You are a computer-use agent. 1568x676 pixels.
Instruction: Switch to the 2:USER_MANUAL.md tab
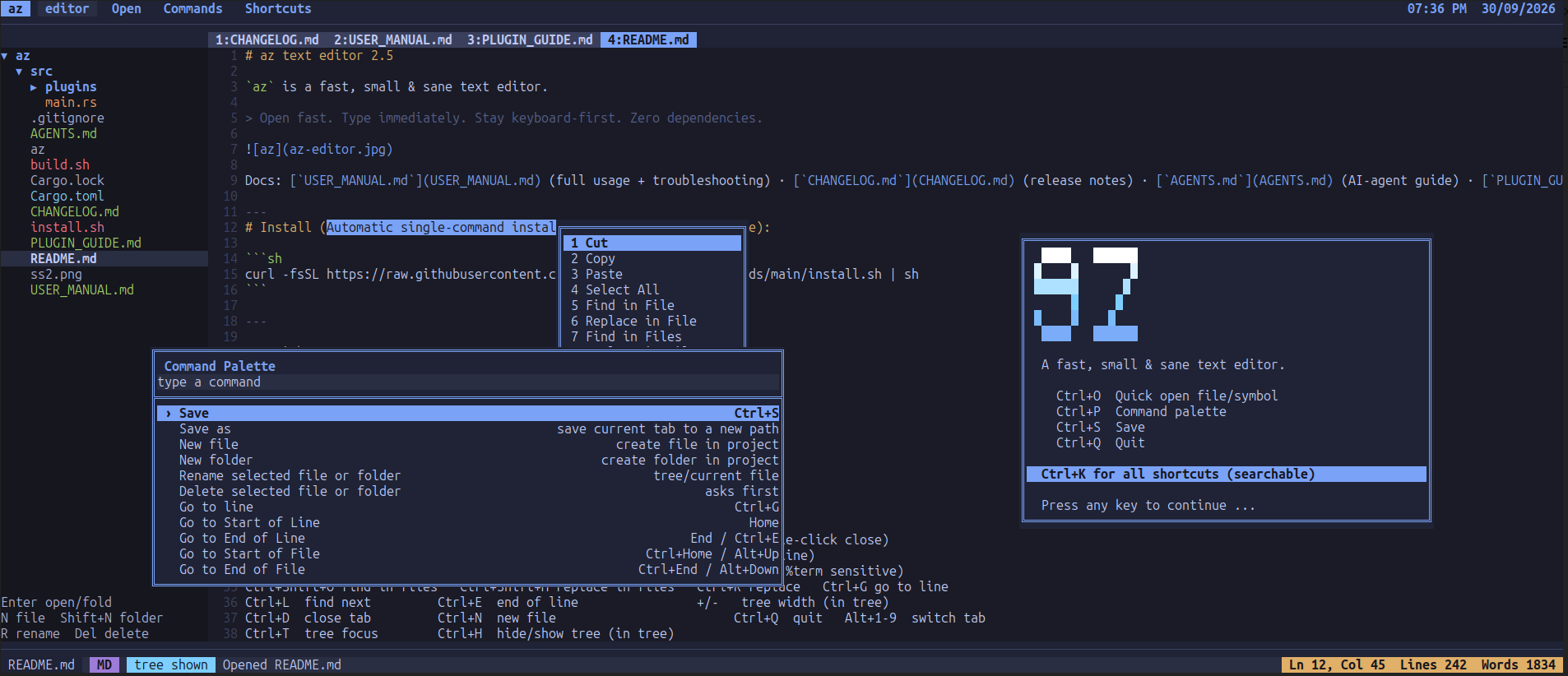click(392, 39)
